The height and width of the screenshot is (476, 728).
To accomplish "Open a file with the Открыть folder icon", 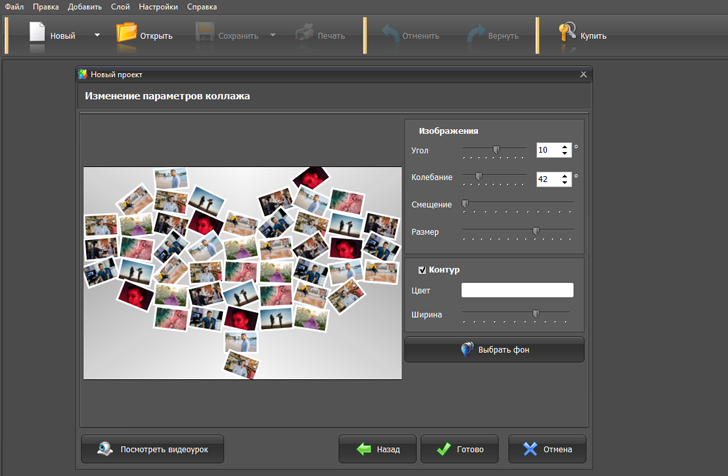I will [127, 34].
